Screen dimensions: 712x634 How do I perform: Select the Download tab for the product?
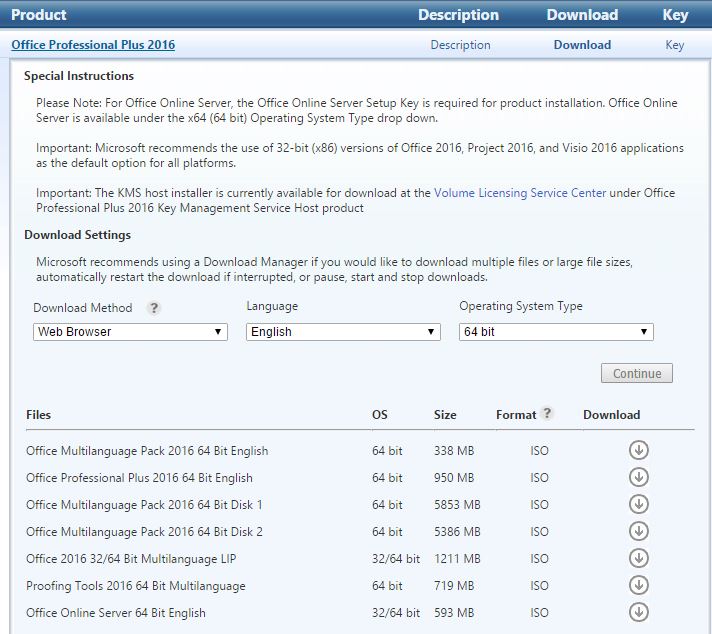tap(582, 45)
